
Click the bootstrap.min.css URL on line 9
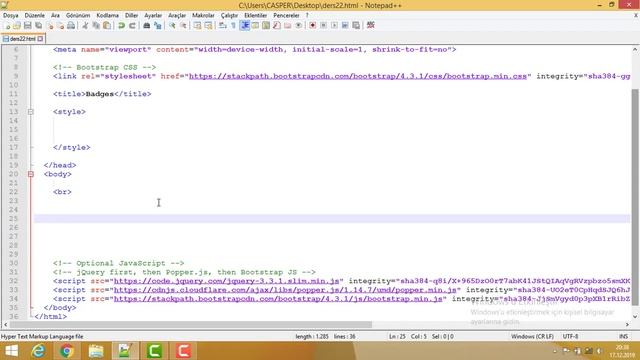[358, 76]
